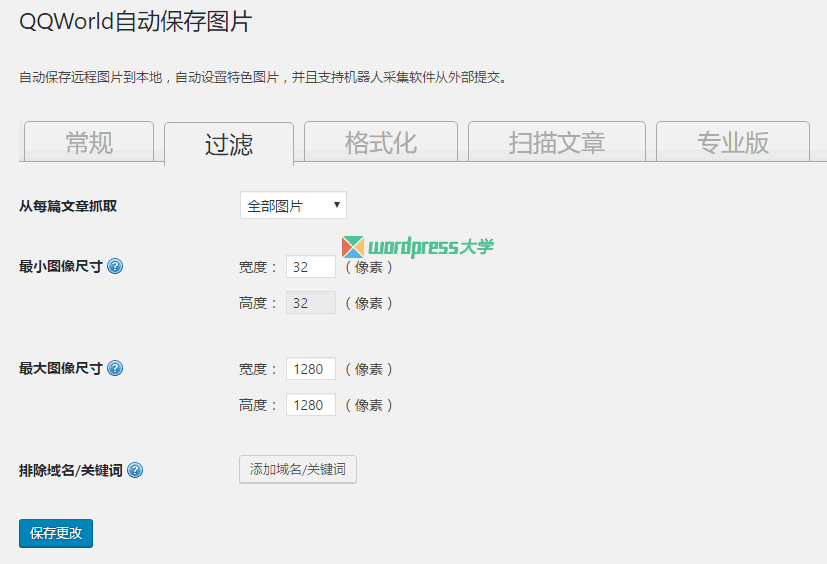Screen dimensions: 827x564
Task: Click the 保存更改 button
Action: click(x=56, y=533)
